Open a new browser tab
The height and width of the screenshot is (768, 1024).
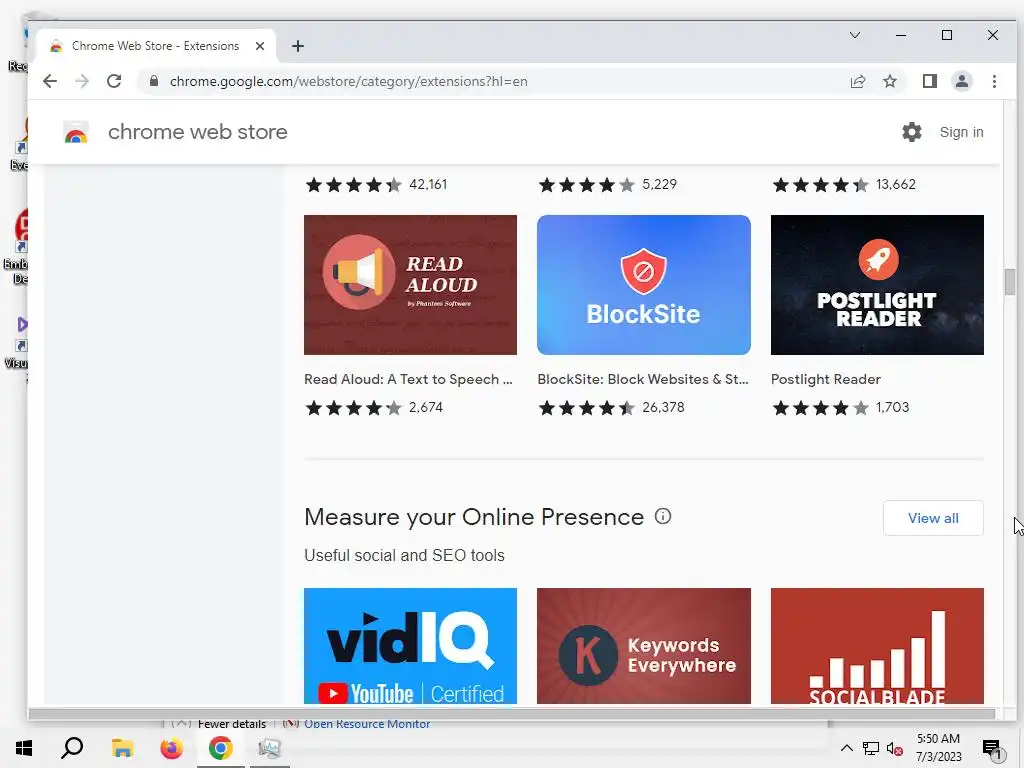[x=298, y=46]
